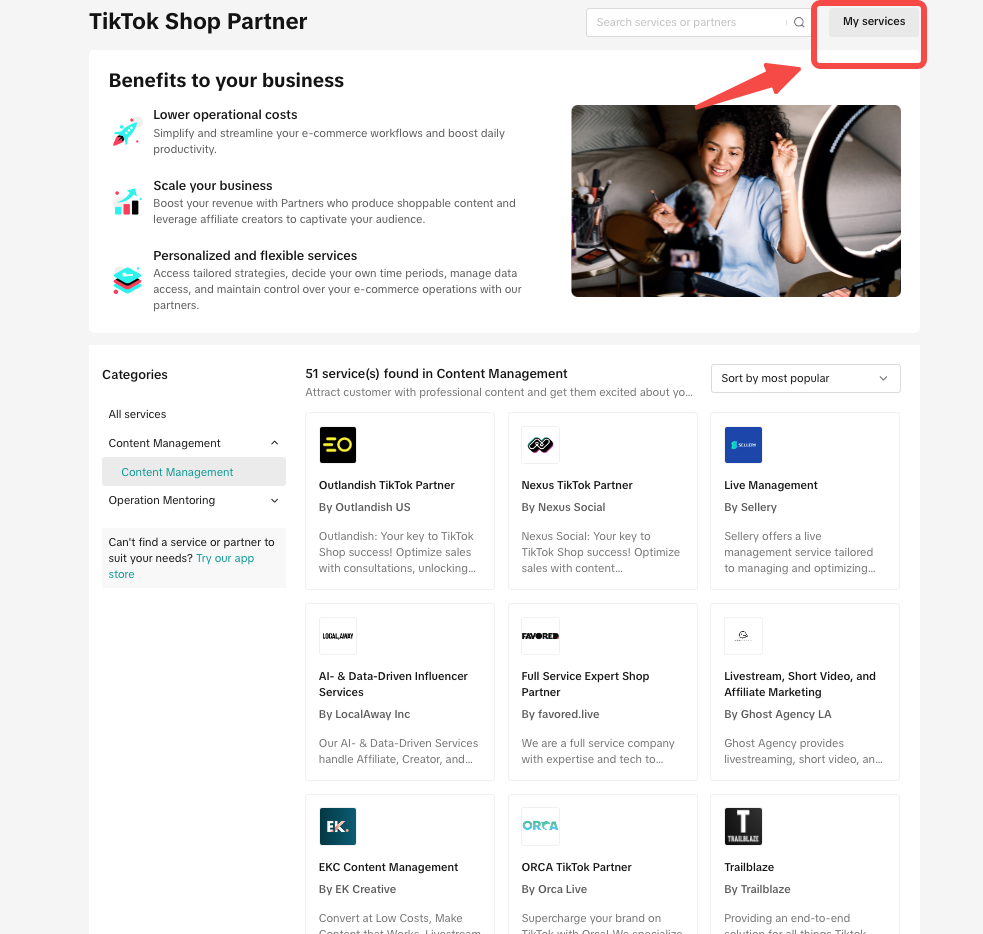Collapse the Content Management category
The height and width of the screenshot is (934, 983).
click(x=275, y=443)
